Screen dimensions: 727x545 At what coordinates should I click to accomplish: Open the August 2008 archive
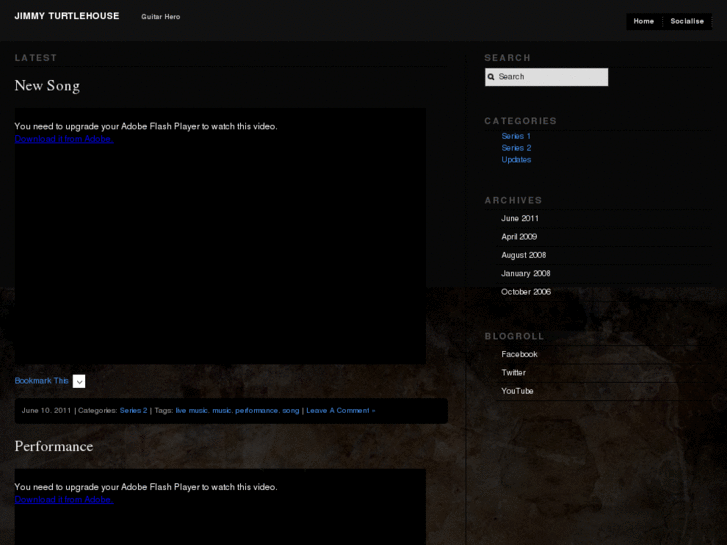[x=523, y=255]
